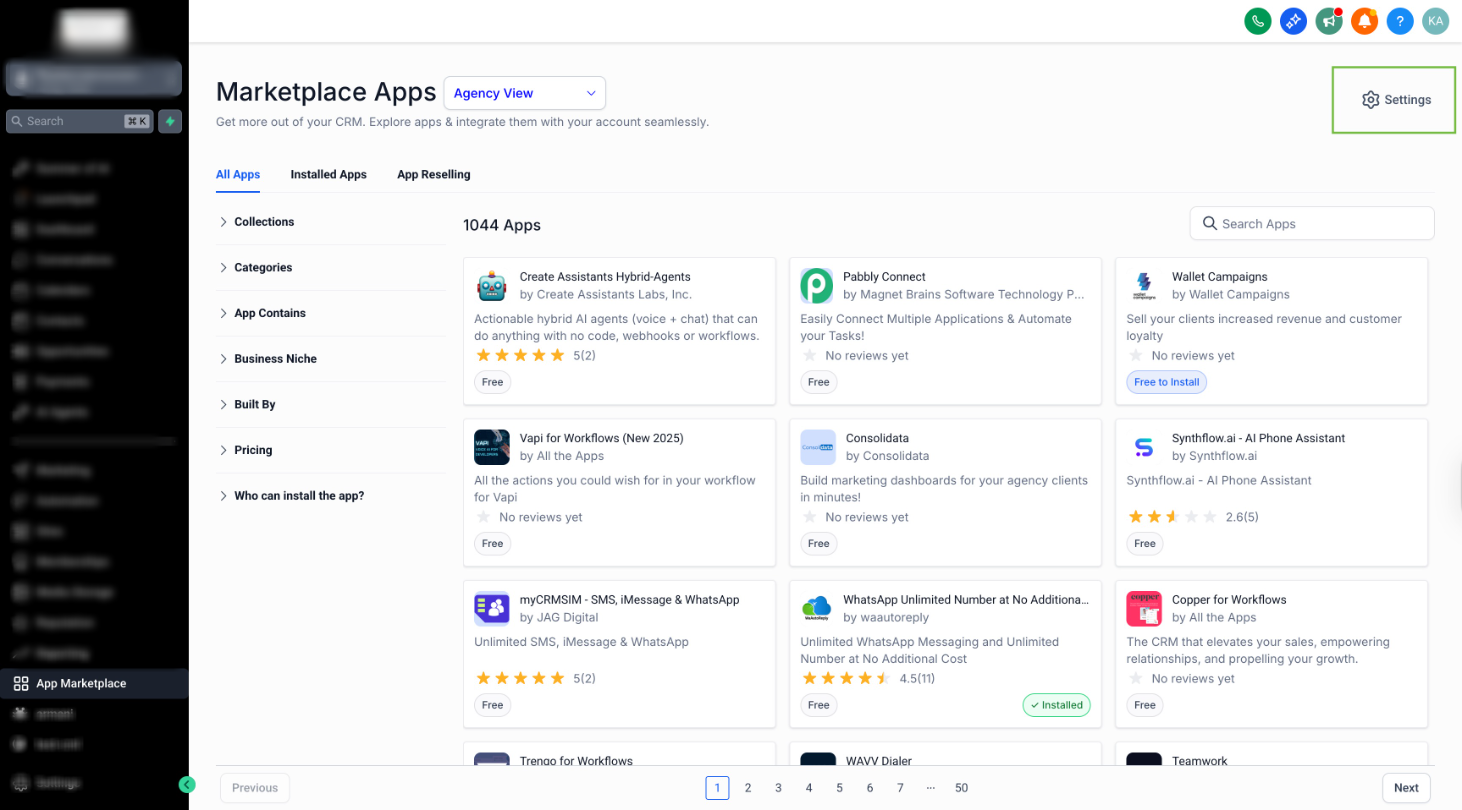Screen dimensions: 1462x810
Task: Open the Agency View dropdown
Action: point(525,93)
